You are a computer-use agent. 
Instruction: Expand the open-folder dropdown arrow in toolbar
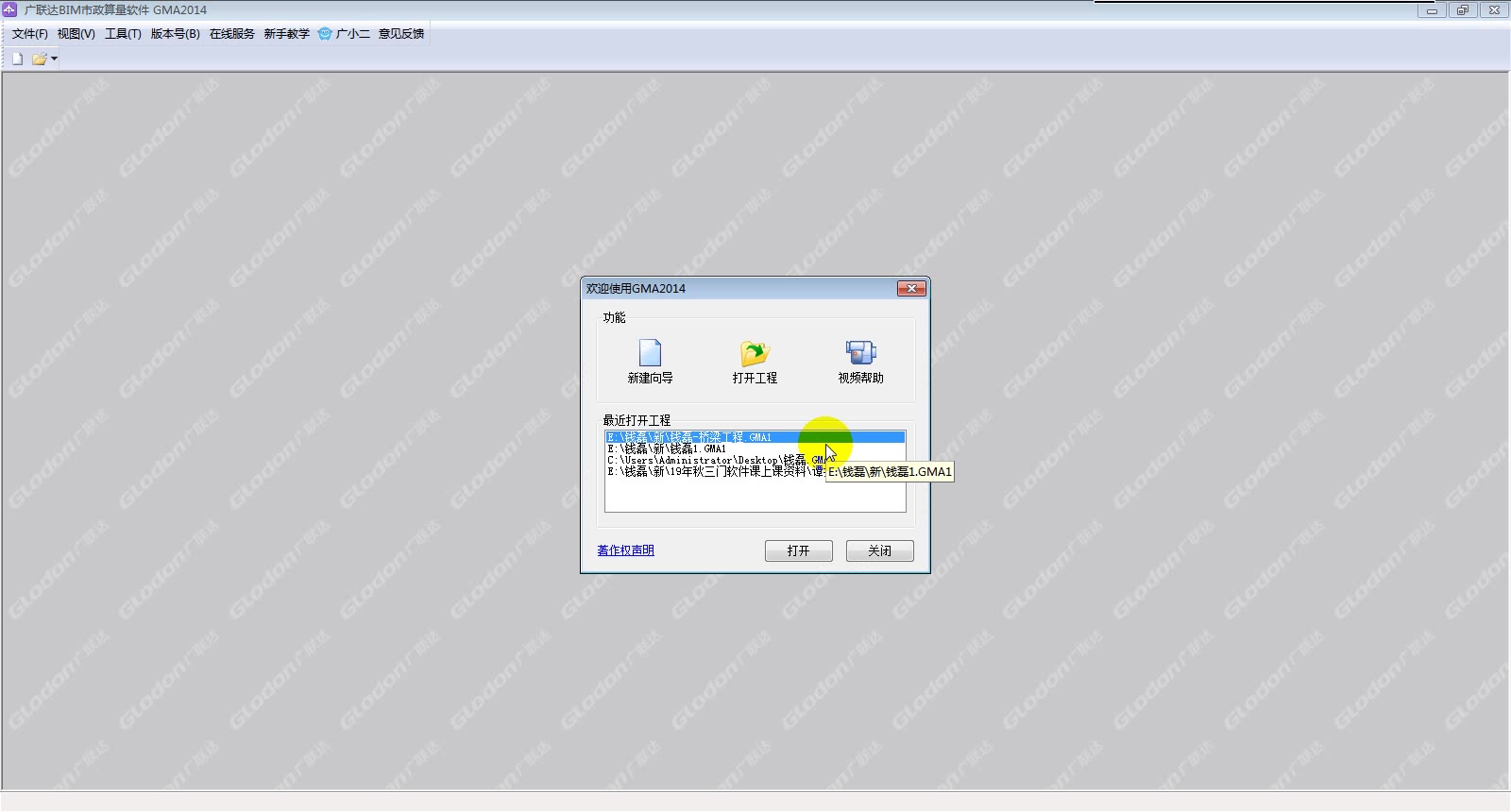pos(54,59)
